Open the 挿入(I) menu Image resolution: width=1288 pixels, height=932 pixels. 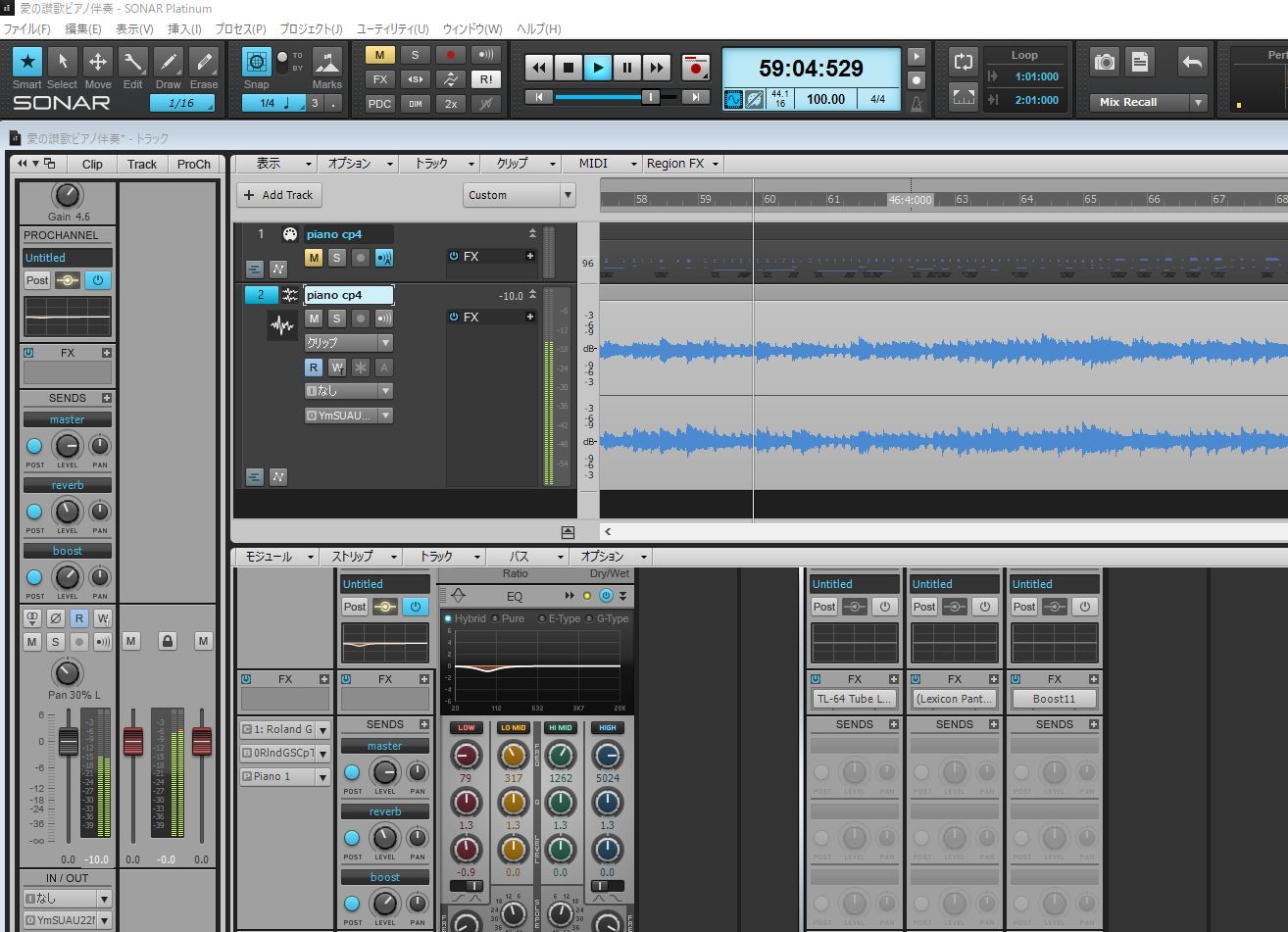[x=184, y=28]
